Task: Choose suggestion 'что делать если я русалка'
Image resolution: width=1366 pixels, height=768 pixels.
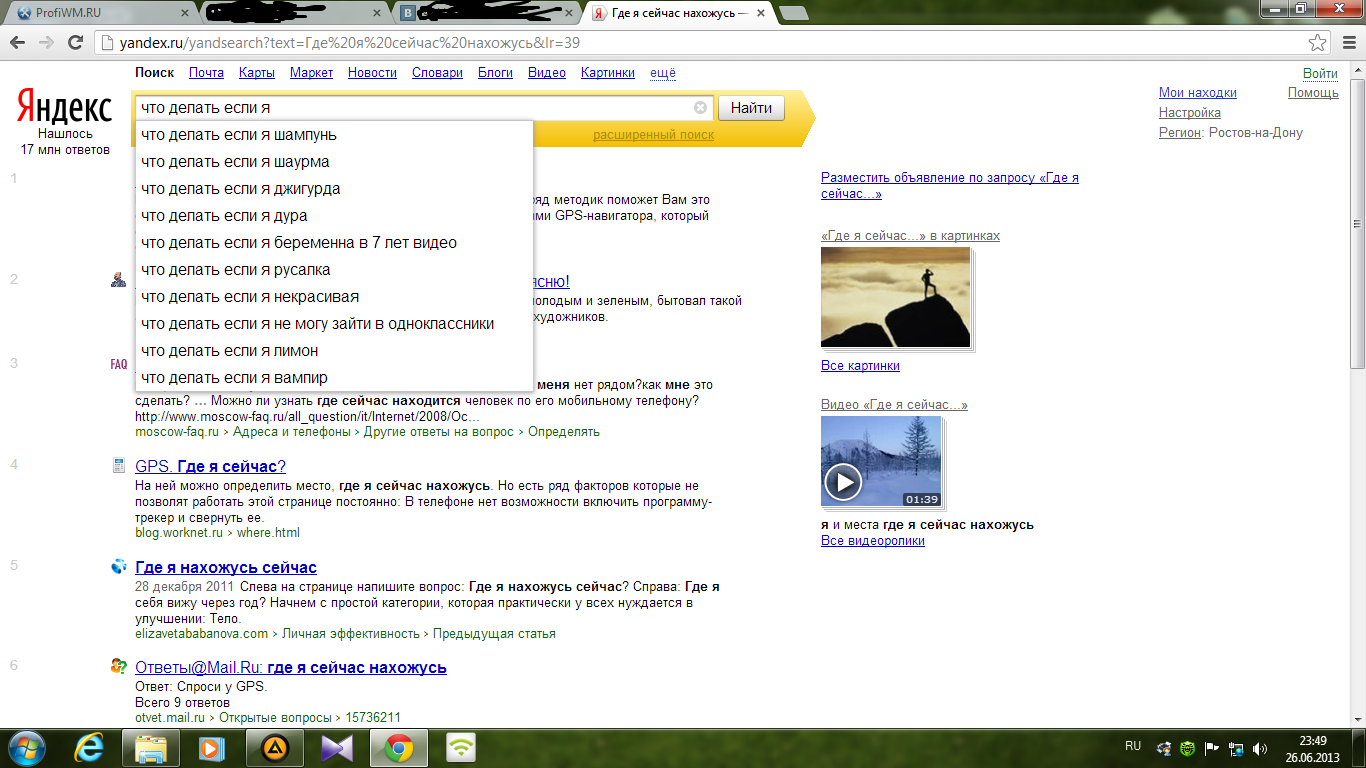Action: (333, 270)
